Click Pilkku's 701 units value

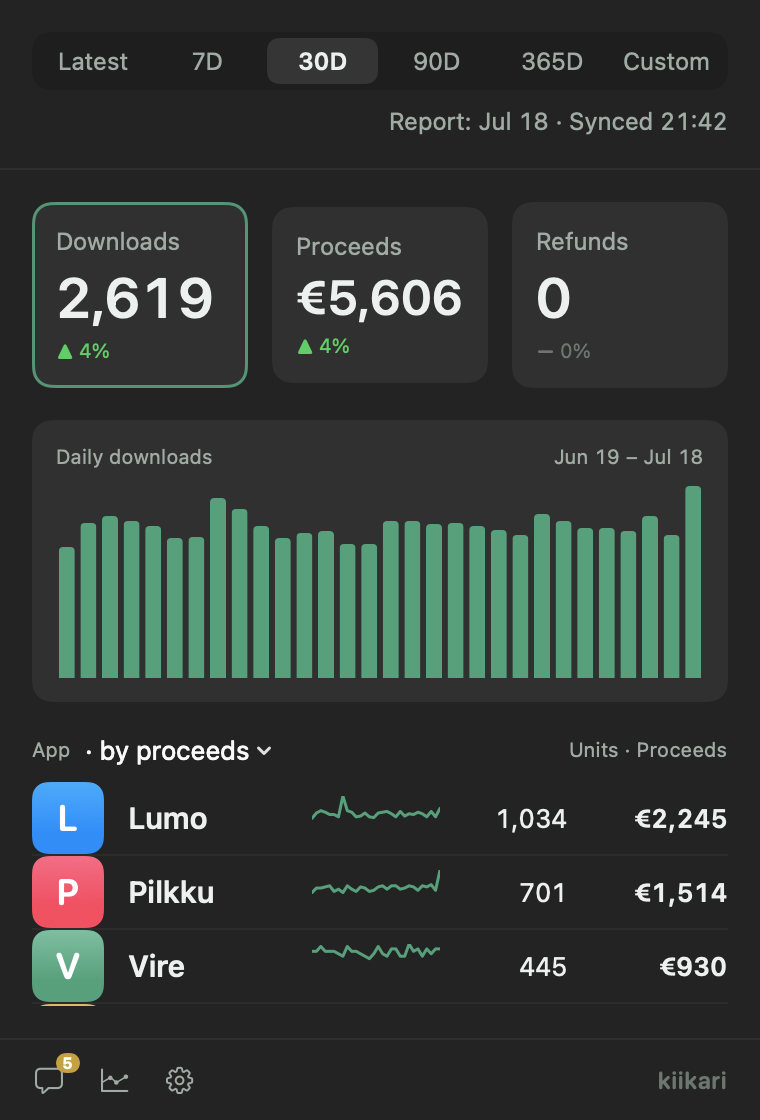click(x=542, y=893)
